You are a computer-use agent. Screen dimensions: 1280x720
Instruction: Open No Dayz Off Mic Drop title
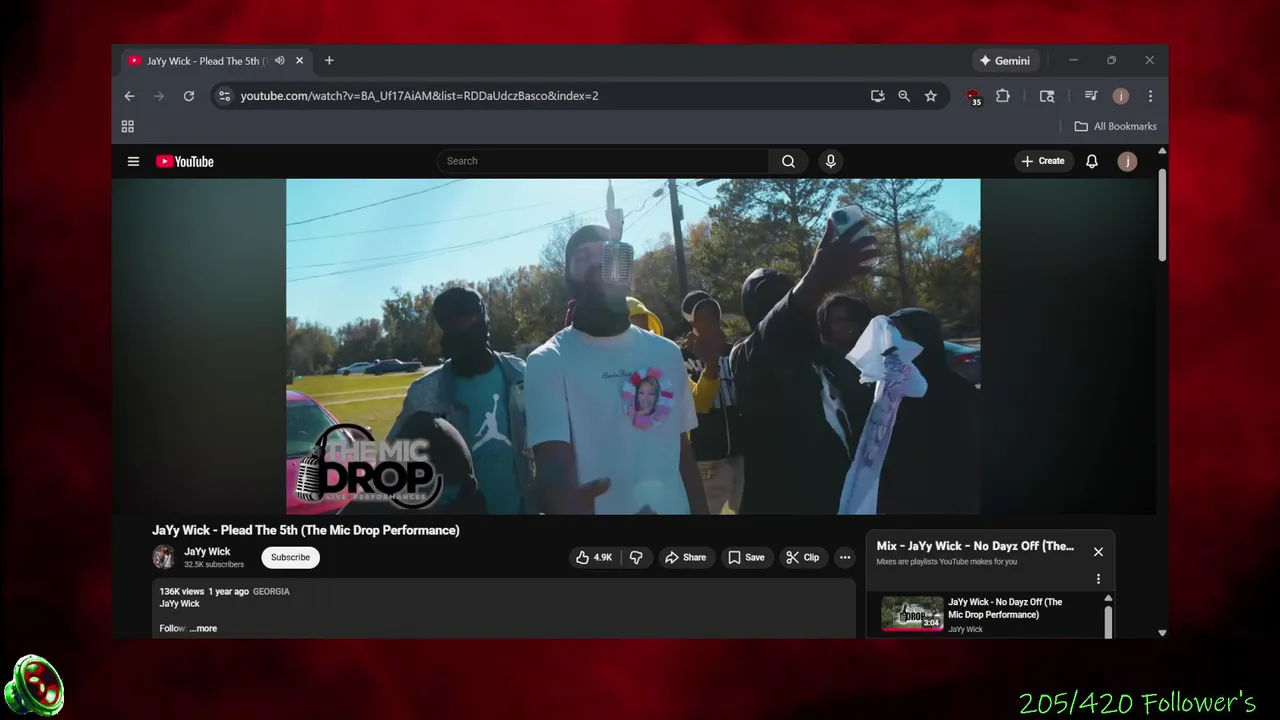1005,608
